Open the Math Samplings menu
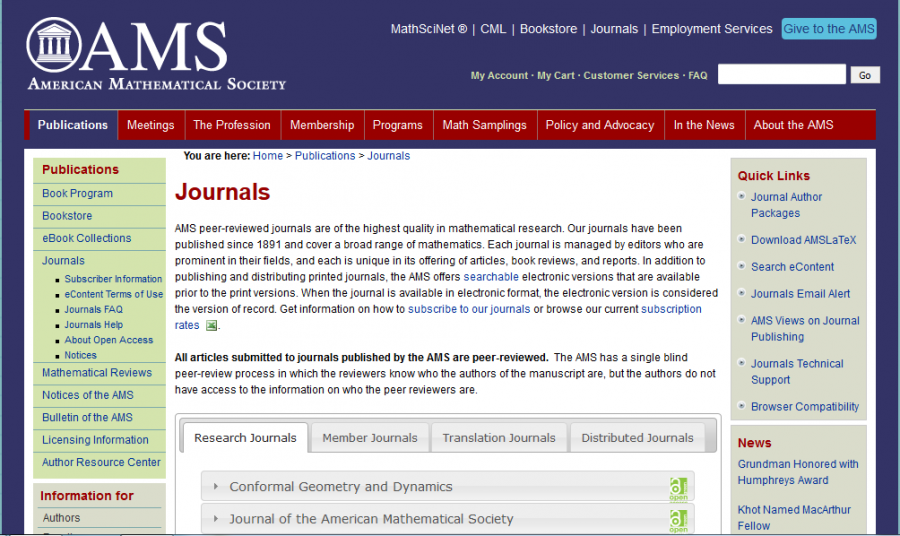 [x=484, y=125]
